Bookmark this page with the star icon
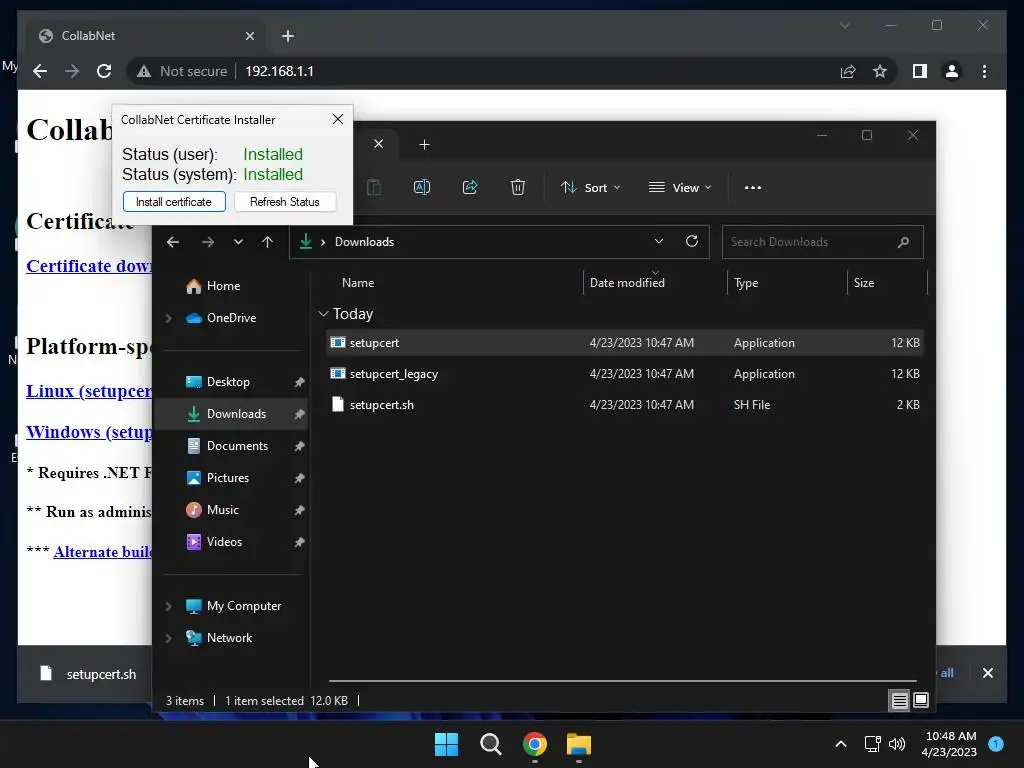 pyautogui.click(x=880, y=71)
